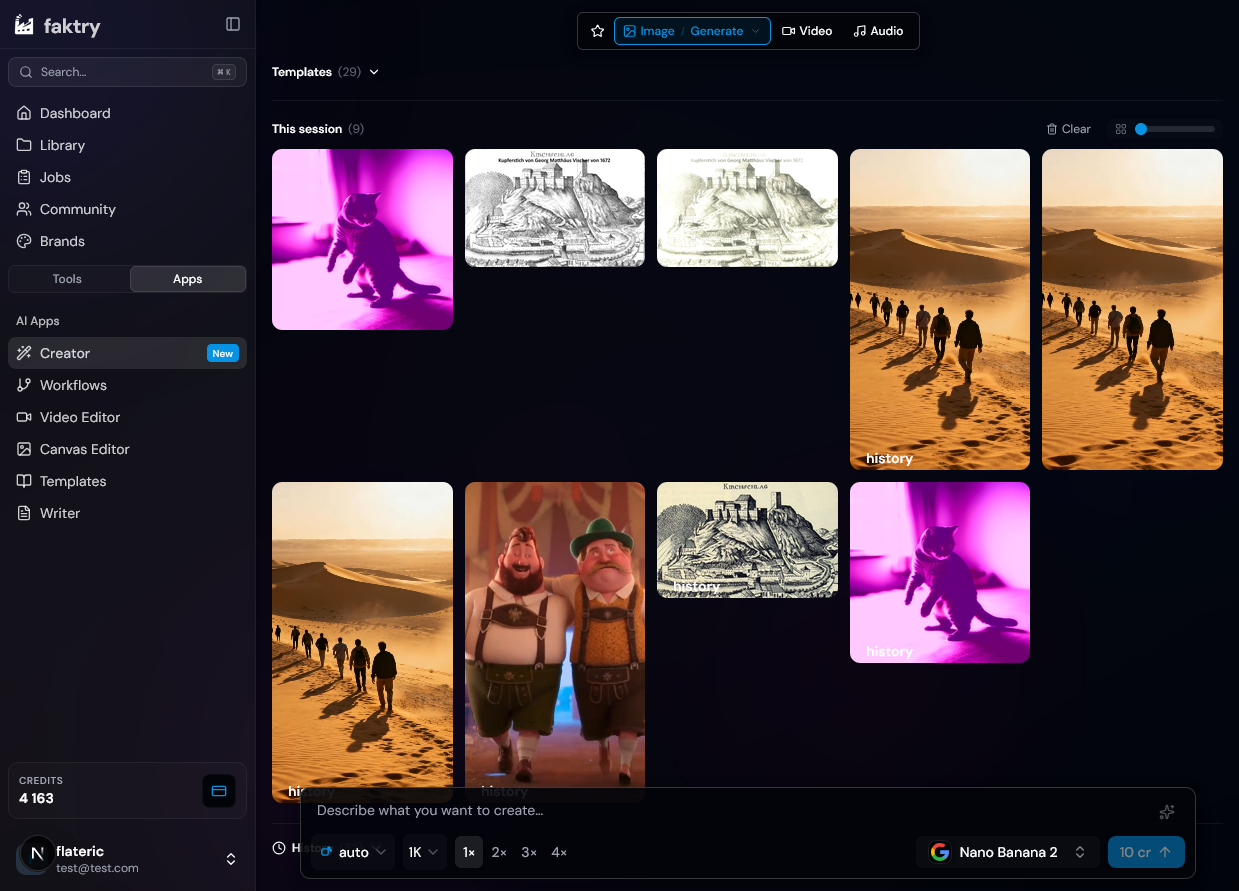The width and height of the screenshot is (1239, 891).
Task: Open the first pink cat thumbnail
Action: pos(362,239)
